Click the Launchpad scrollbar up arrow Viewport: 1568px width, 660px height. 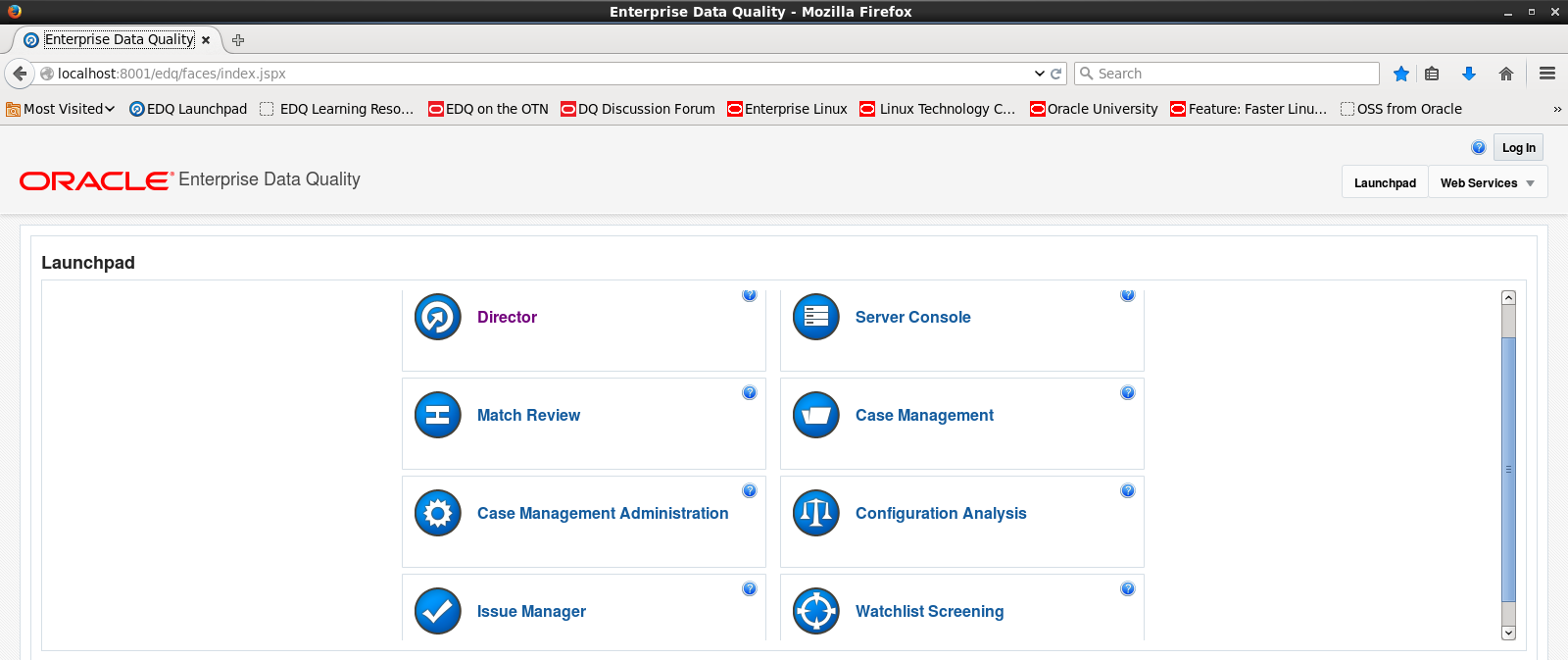point(1508,297)
